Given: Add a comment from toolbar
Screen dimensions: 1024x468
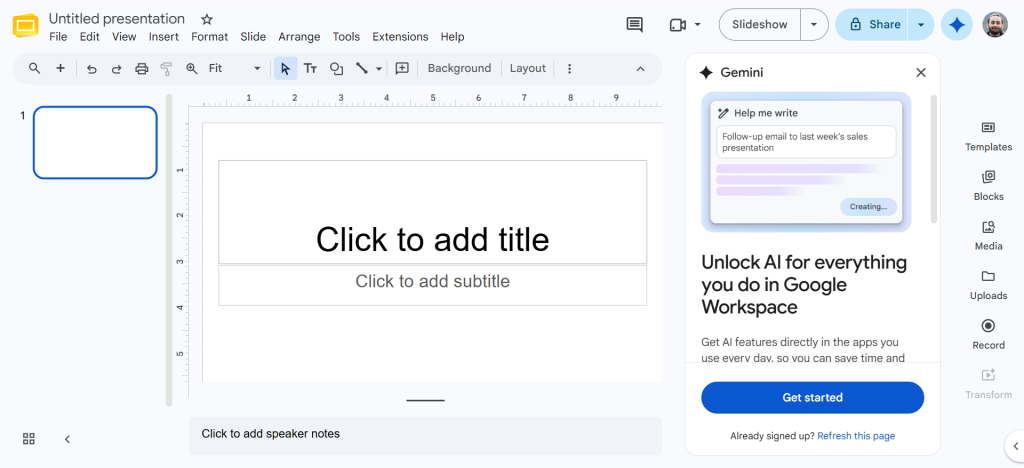Looking at the screenshot, I should tap(402, 68).
